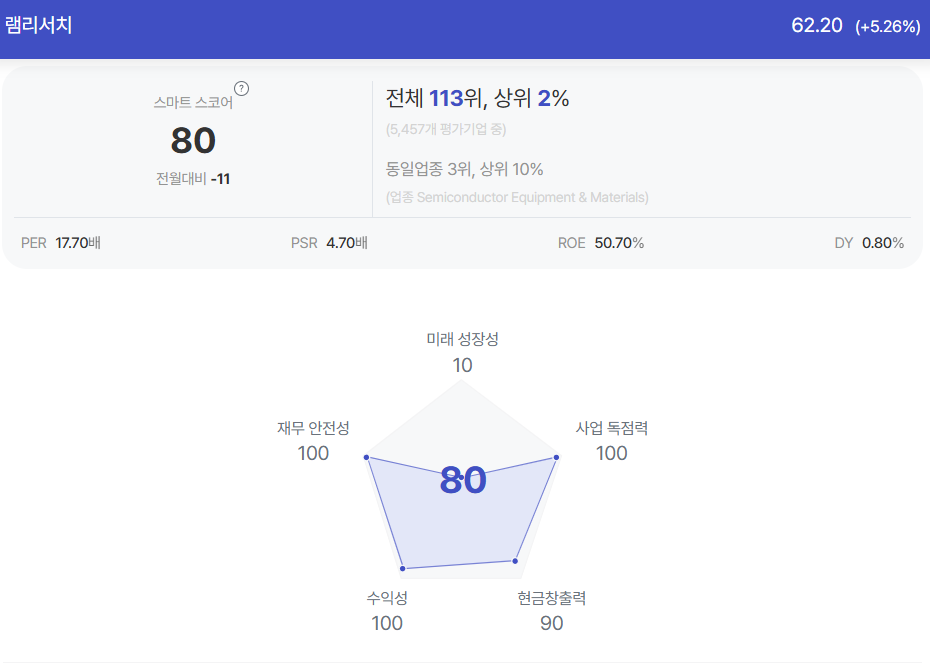Click the 램리서치 stock name in header
Image resolution: width=930 pixels, height=663 pixels.
(x=39, y=26)
